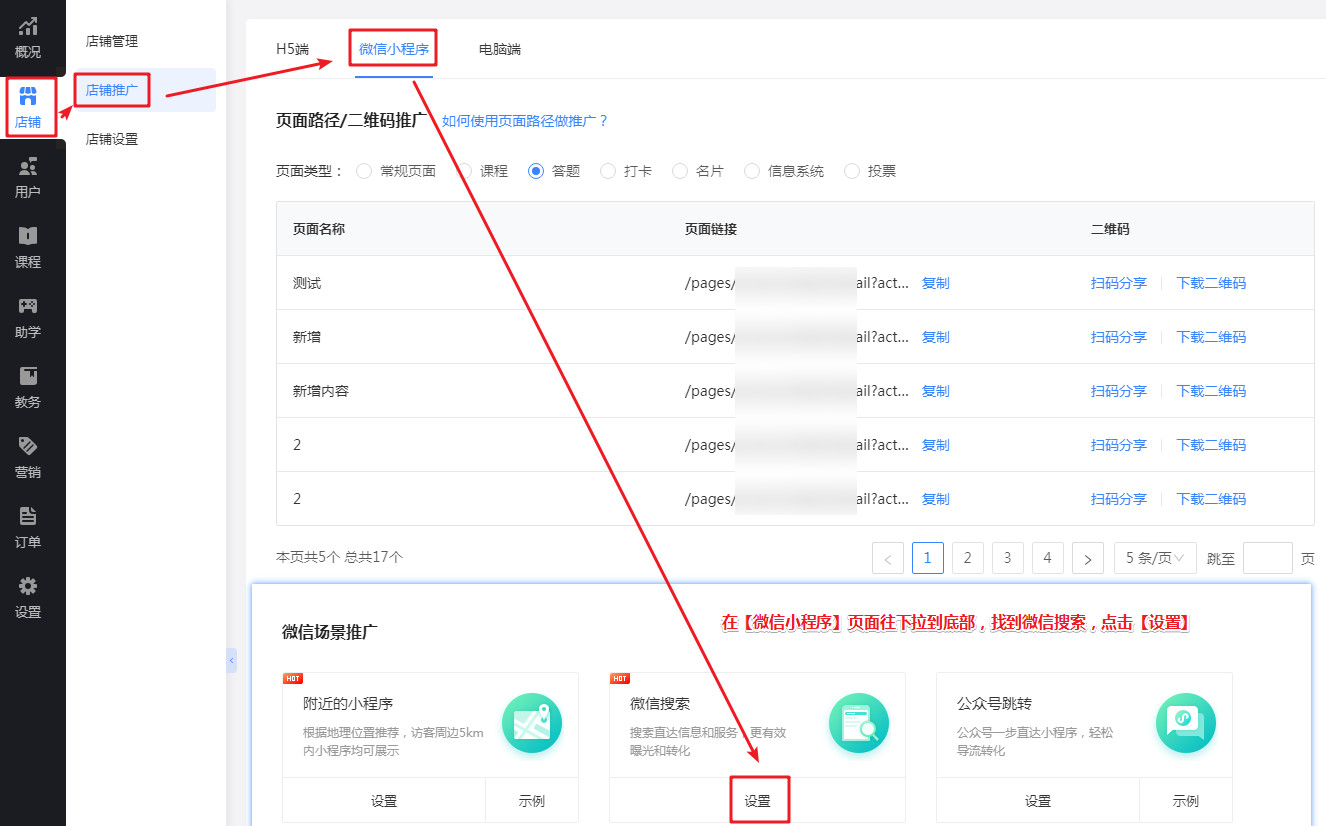Click 下载二维码 for the 测试 row
The width and height of the screenshot is (1326, 826).
tap(1211, 283)
